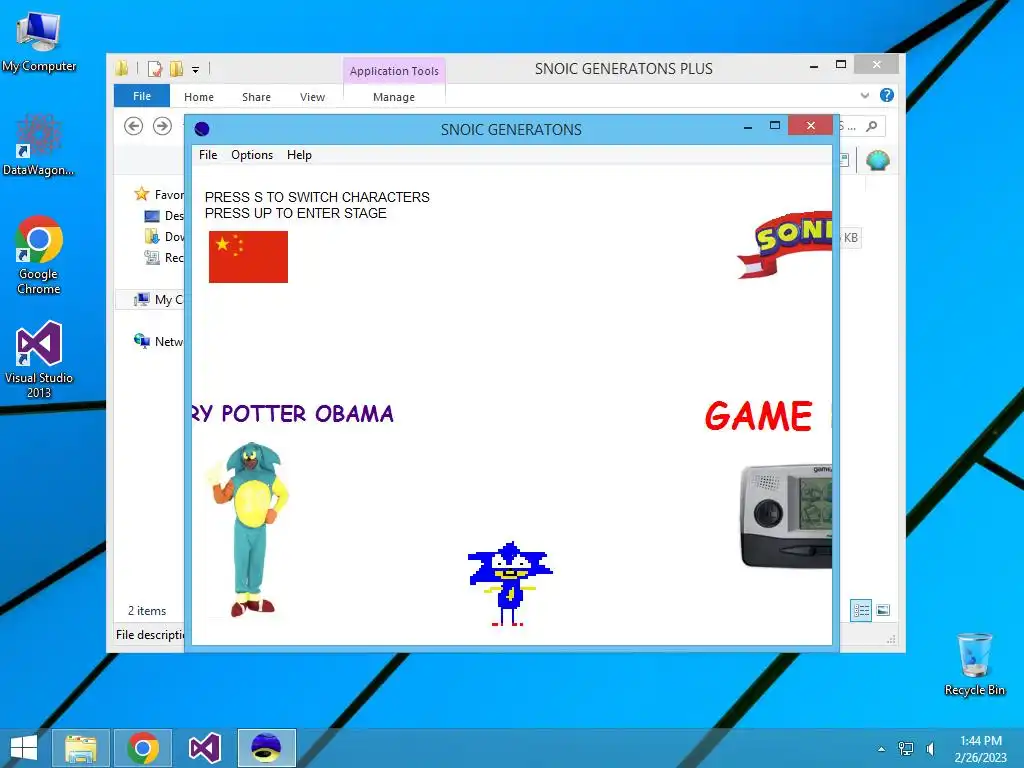Launch Google Chrome from desktop
Viewport: 1024px width, 768px height.
(x=39, y=255)
